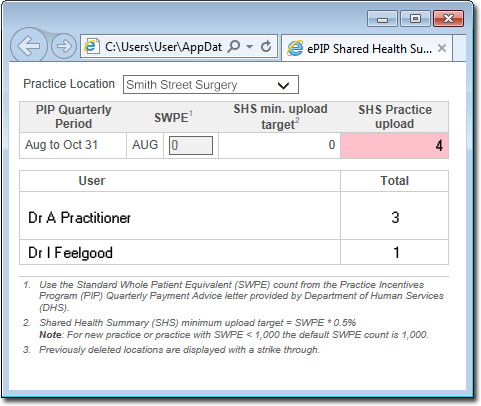
Task: Click the Smith Street Surgery dropdown chevron
Action: tap(283, 86)
